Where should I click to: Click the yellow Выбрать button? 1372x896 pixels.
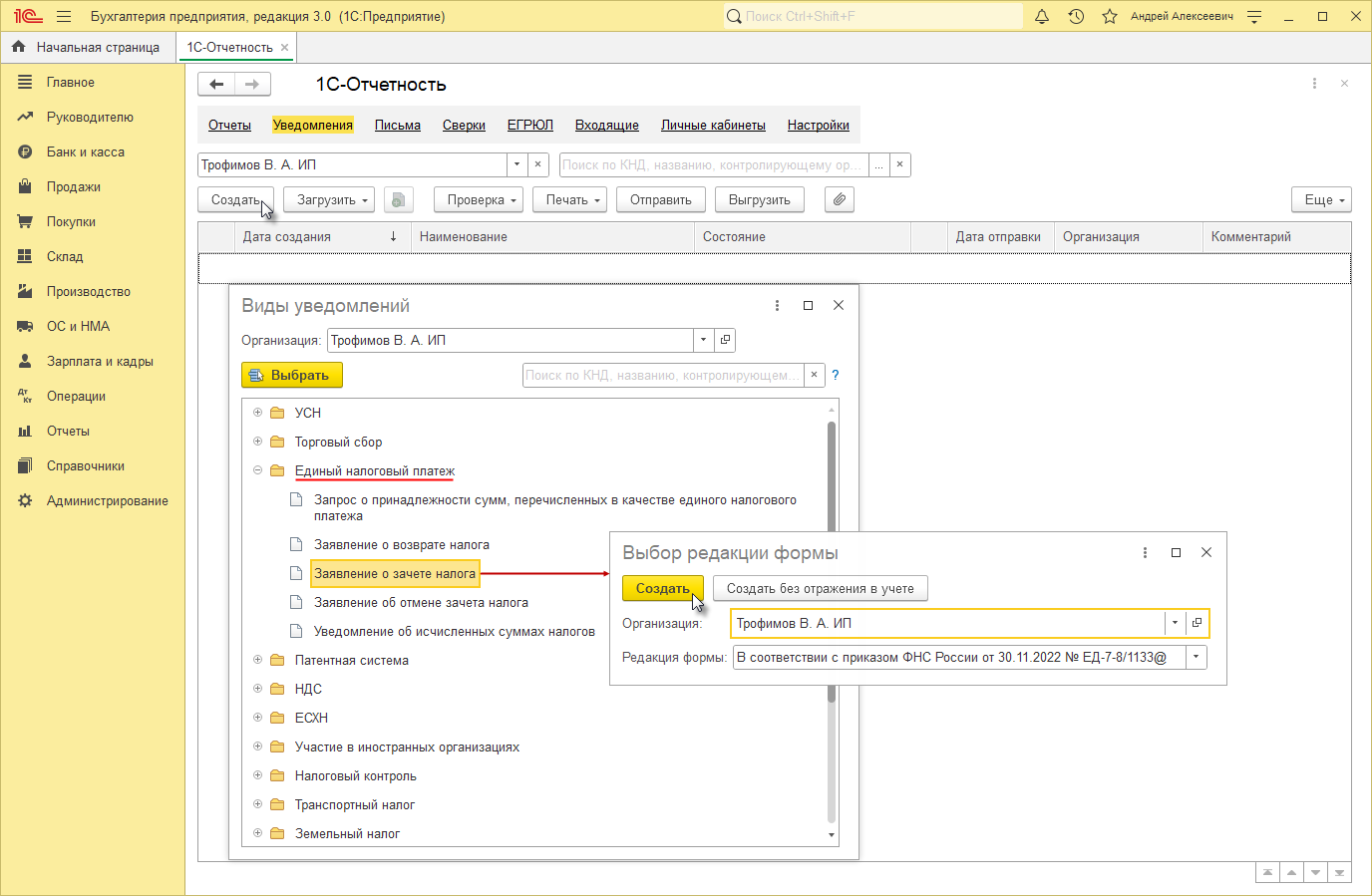(x=292, y=376)
